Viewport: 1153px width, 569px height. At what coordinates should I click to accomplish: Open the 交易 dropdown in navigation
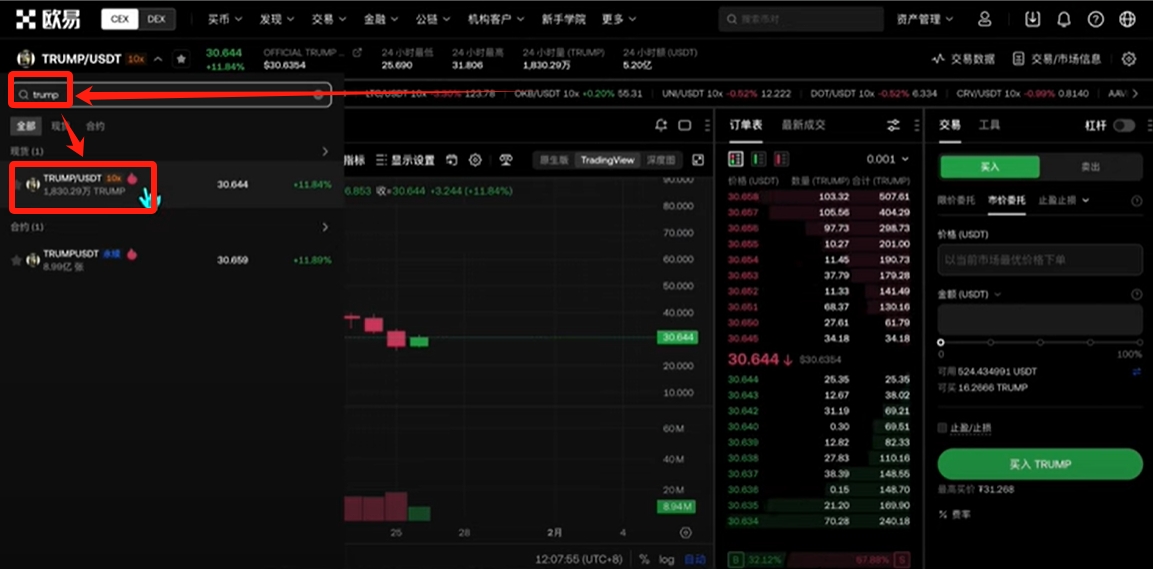[x=329, y=19]
